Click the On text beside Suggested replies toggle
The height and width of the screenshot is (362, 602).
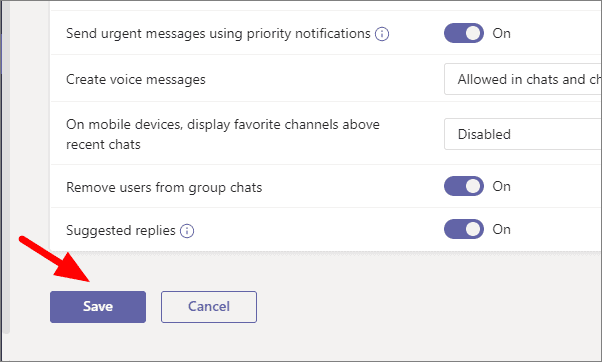(501, 229)
